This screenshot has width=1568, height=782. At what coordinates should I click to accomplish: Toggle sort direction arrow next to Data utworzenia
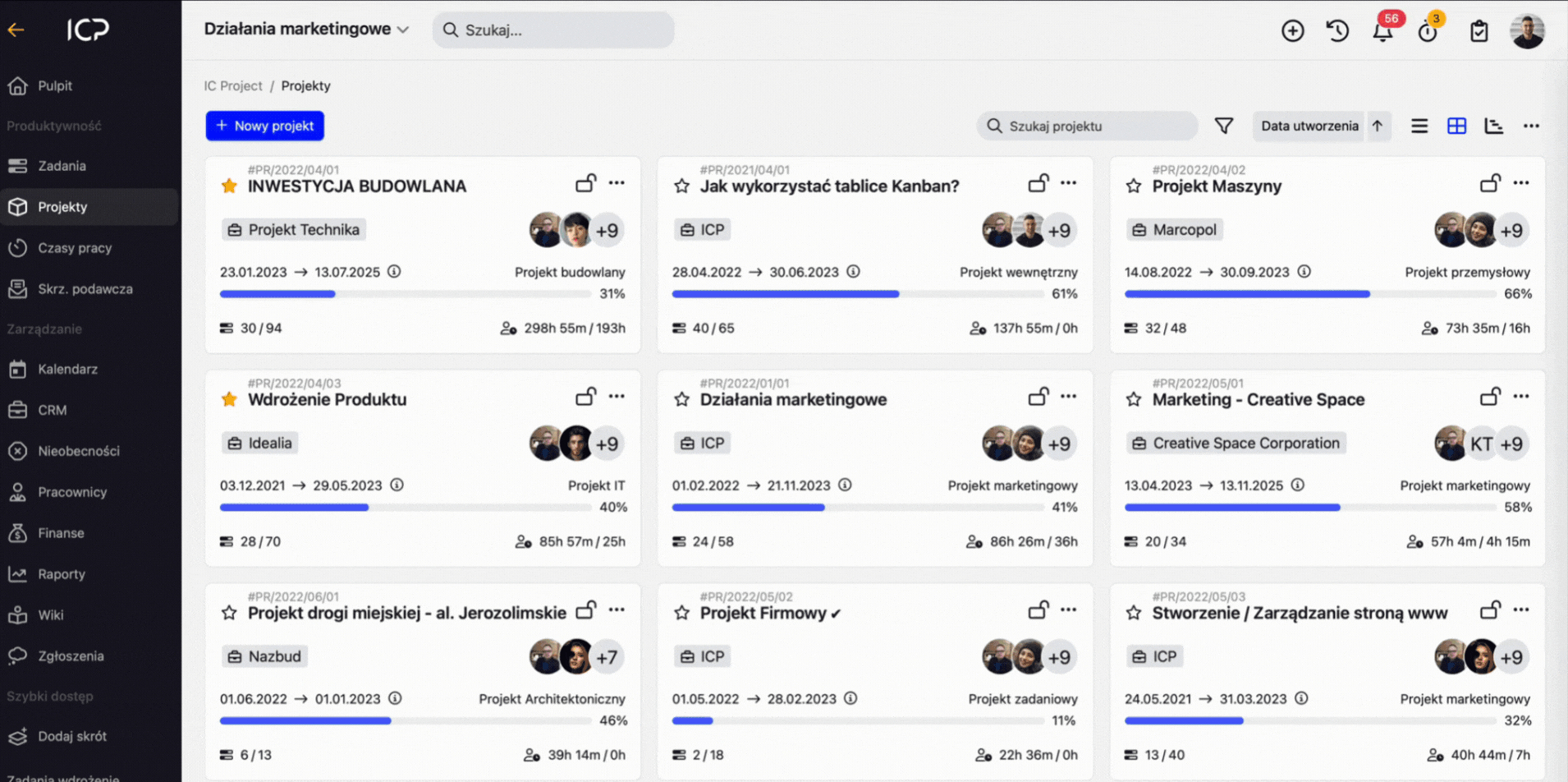1378,126
